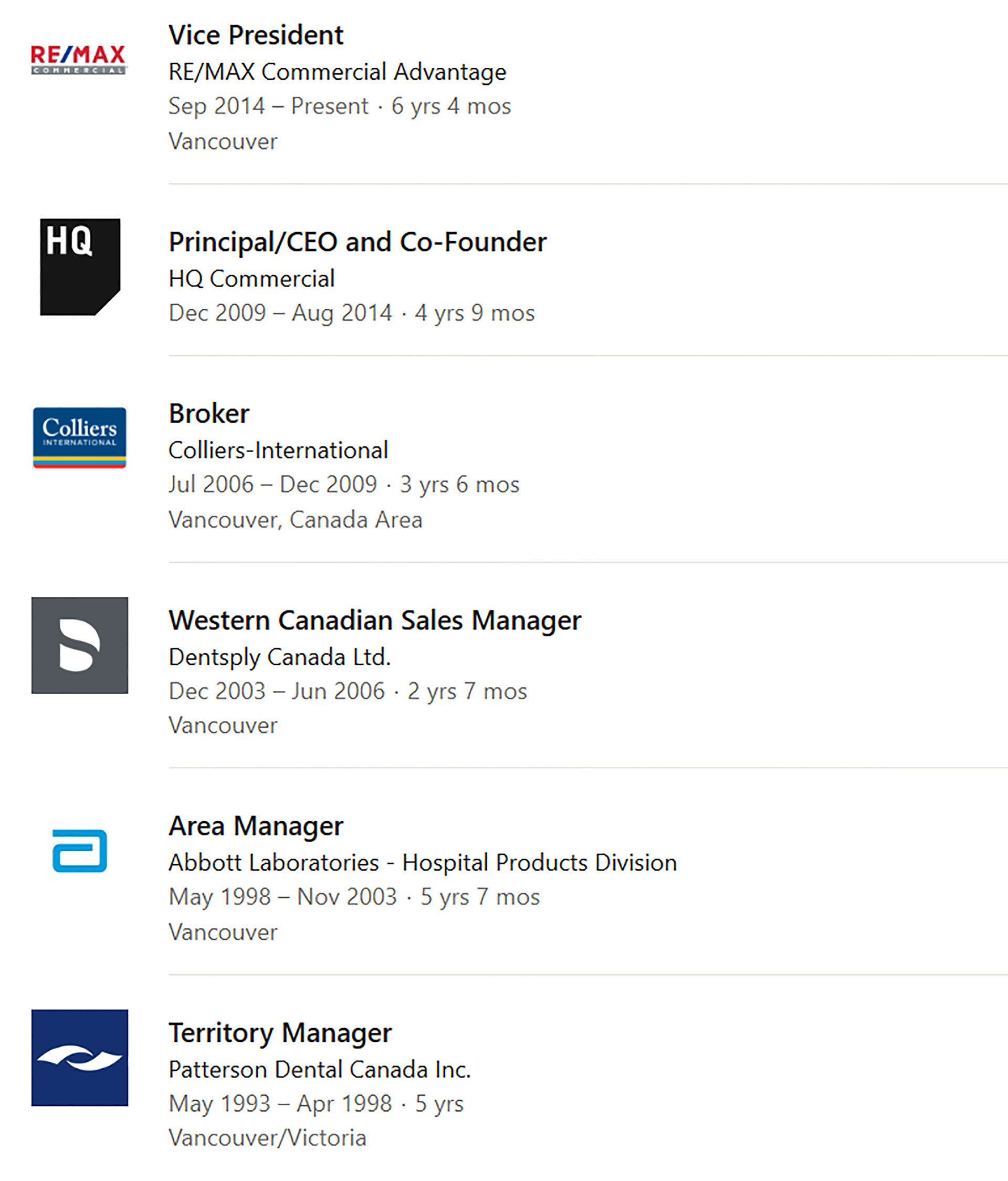Screen dimensions: 1008x1181
Task: Click the Colliers International logo
Action: pos(79,437)
